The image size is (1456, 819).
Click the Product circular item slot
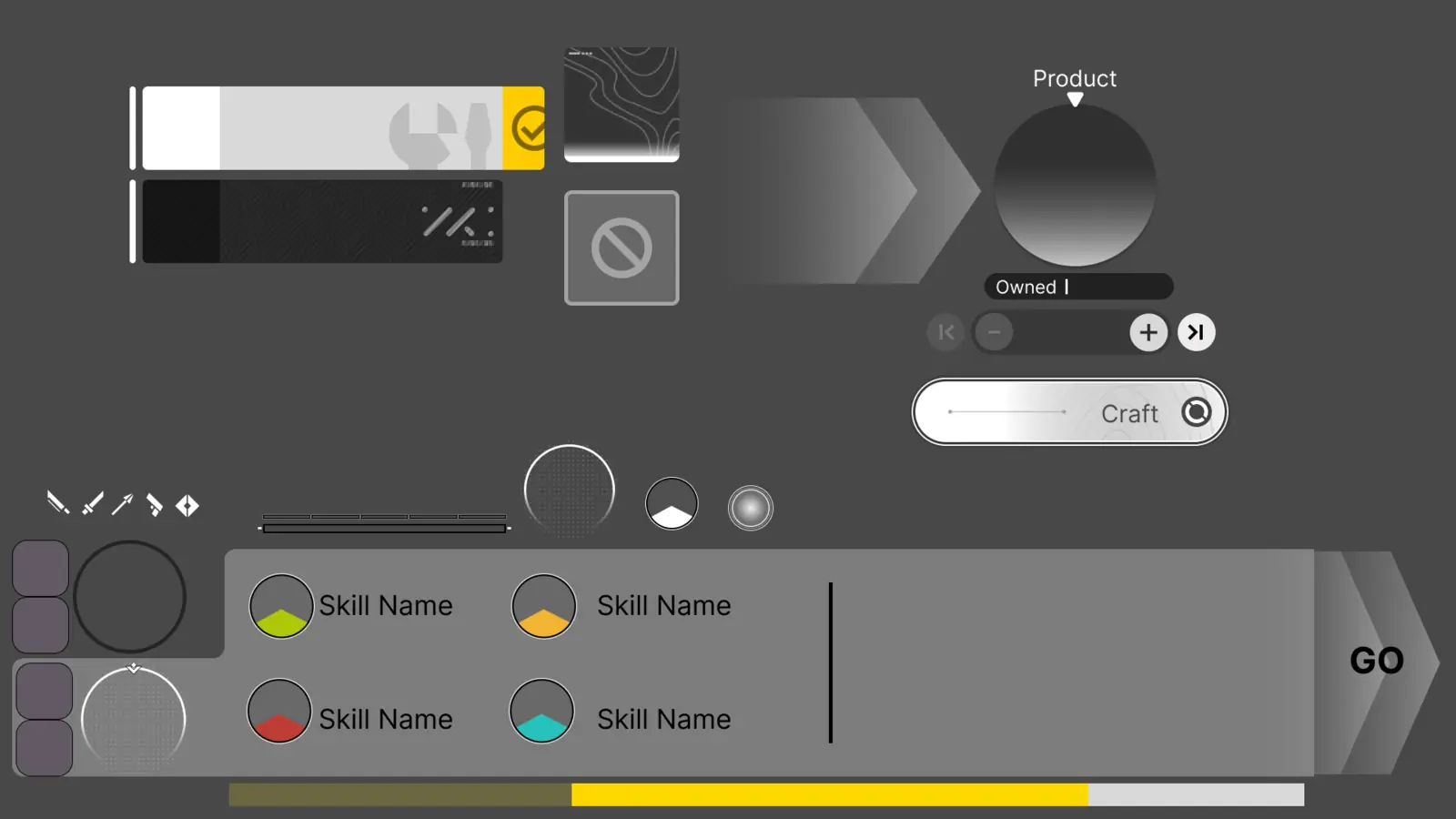point(1075,186)
